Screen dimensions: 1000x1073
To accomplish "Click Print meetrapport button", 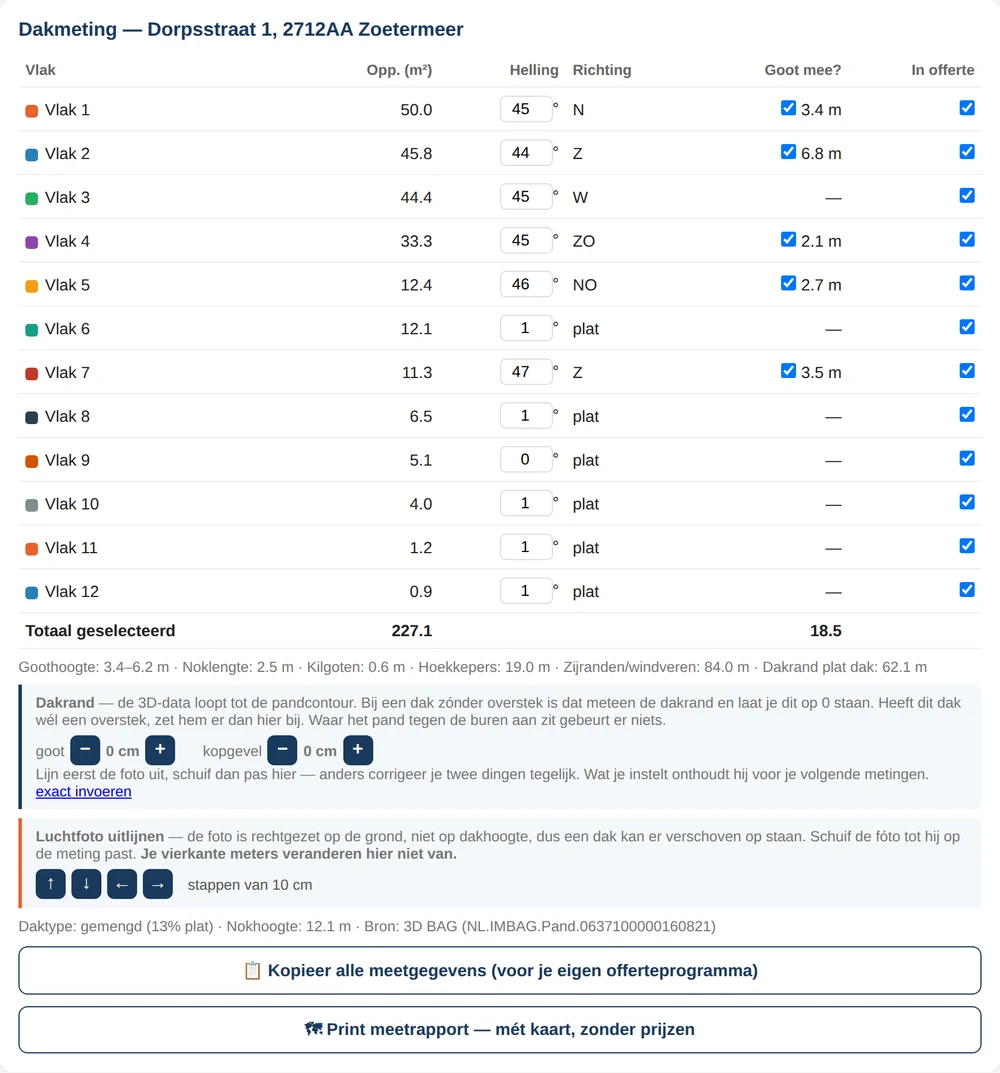I will coord(500,1029).
